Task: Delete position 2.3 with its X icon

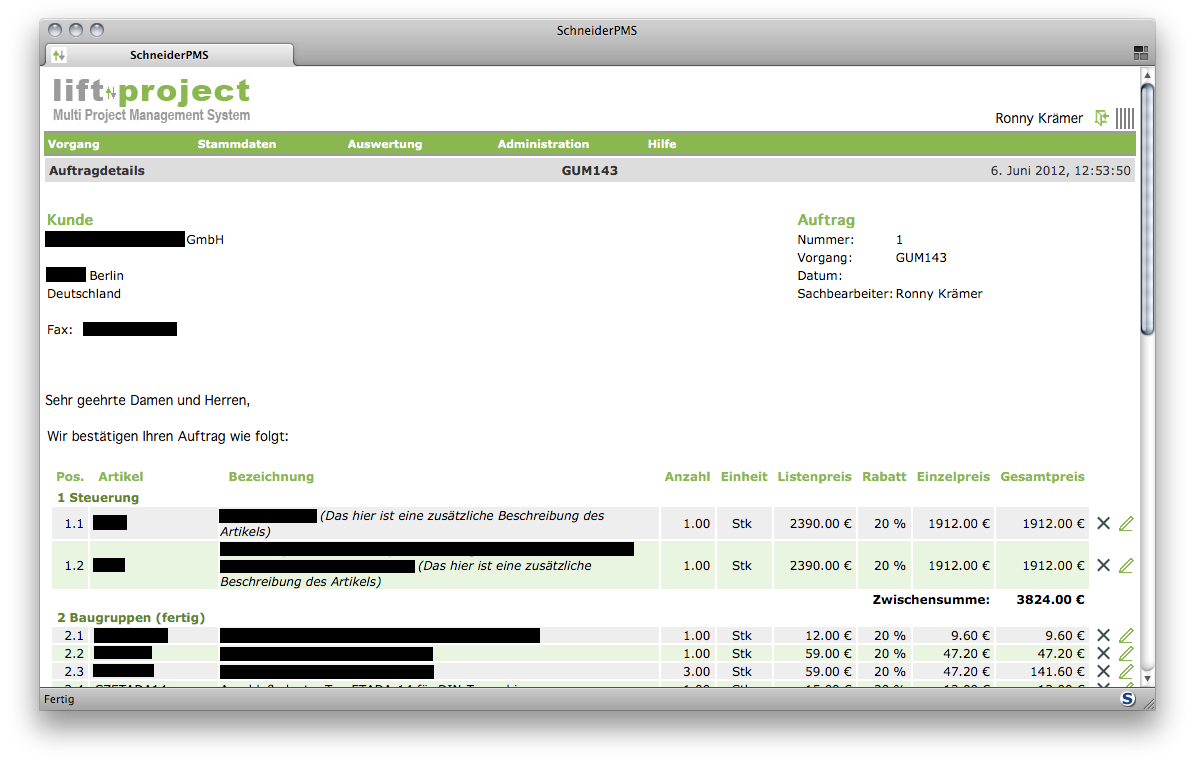Action: pos(1104,671)
